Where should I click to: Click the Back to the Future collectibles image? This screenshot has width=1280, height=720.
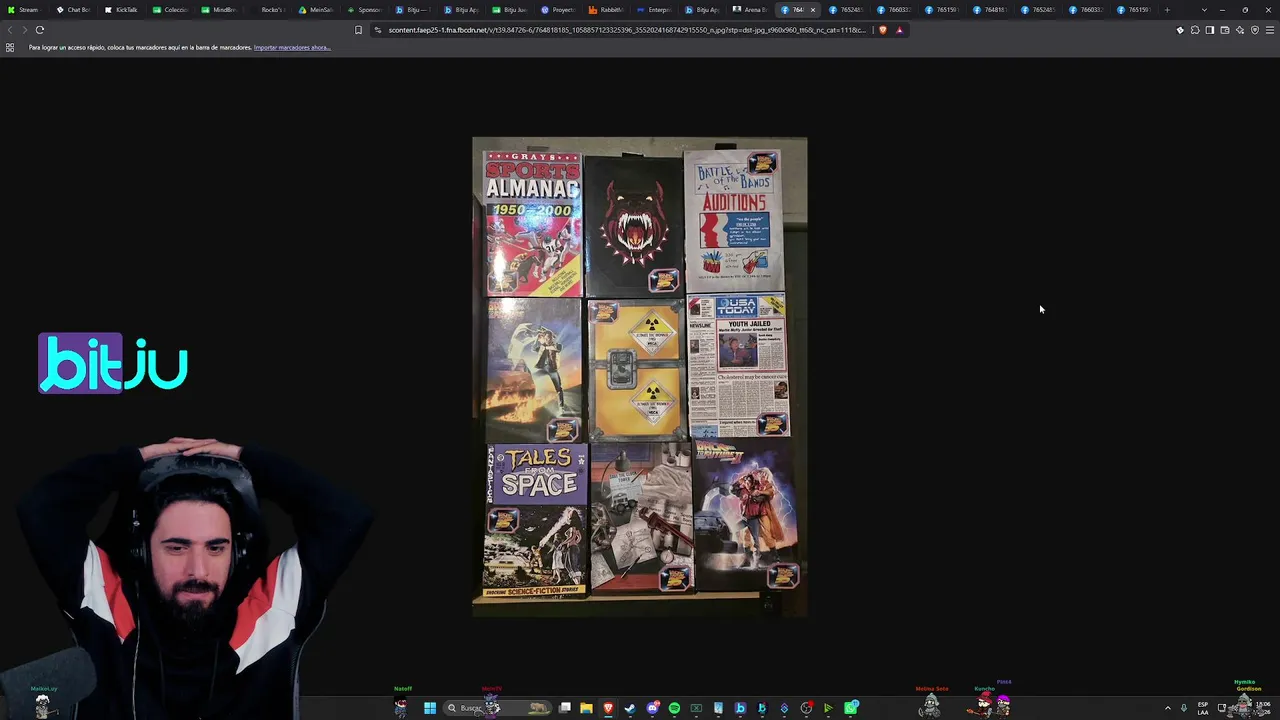pos(640,377)
